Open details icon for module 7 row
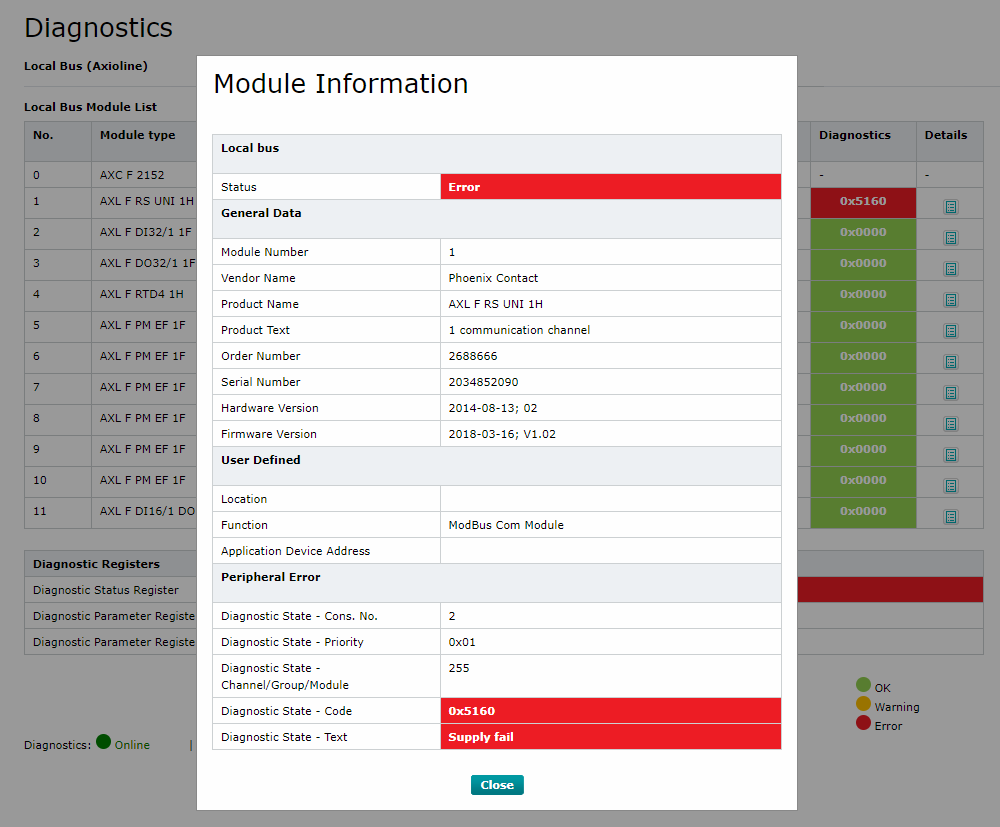 pyautogui.click(x=950, y=393)
